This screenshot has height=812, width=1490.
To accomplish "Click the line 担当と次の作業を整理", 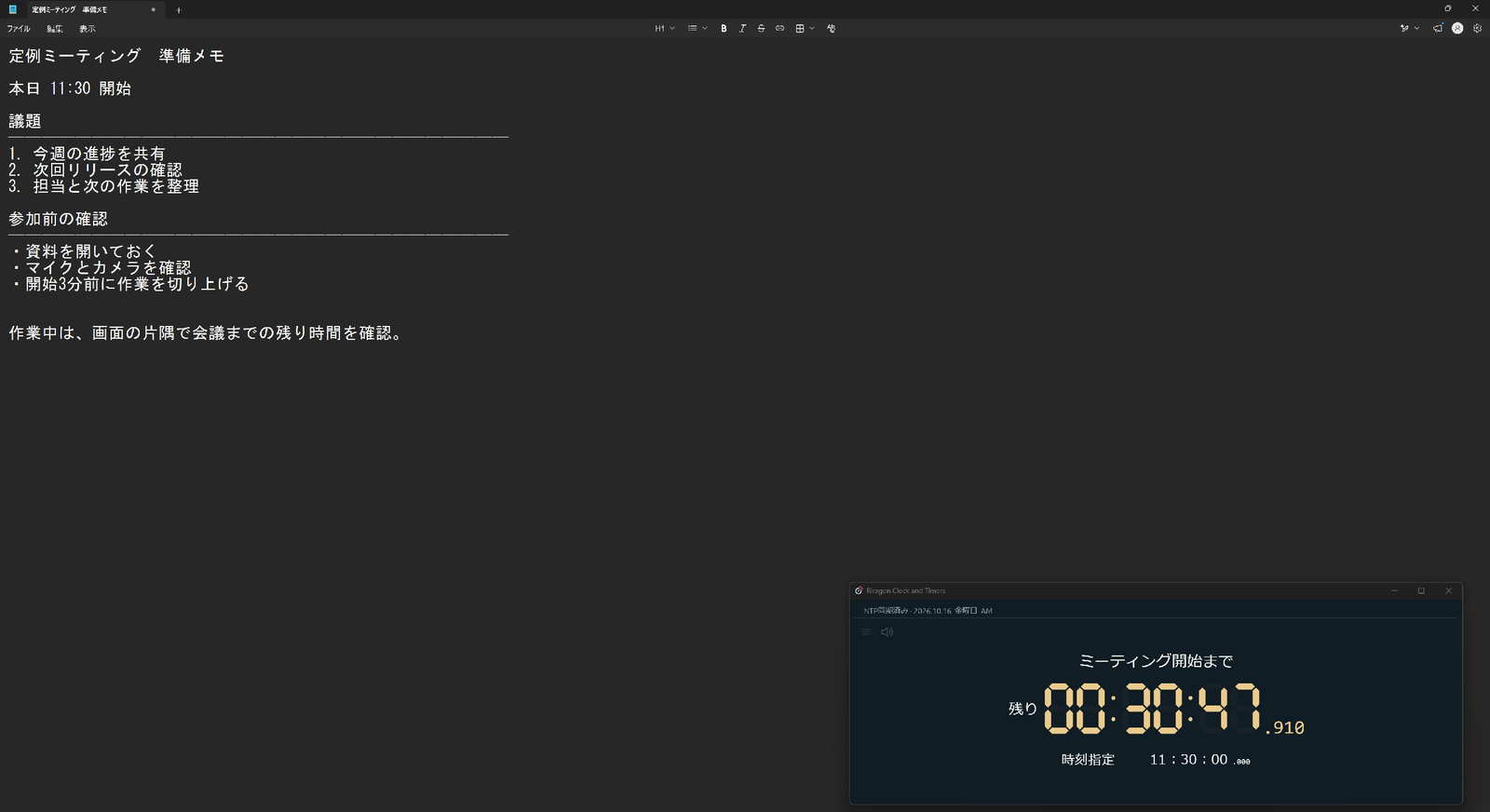I will pyautogui.click(x=116, y=186).
